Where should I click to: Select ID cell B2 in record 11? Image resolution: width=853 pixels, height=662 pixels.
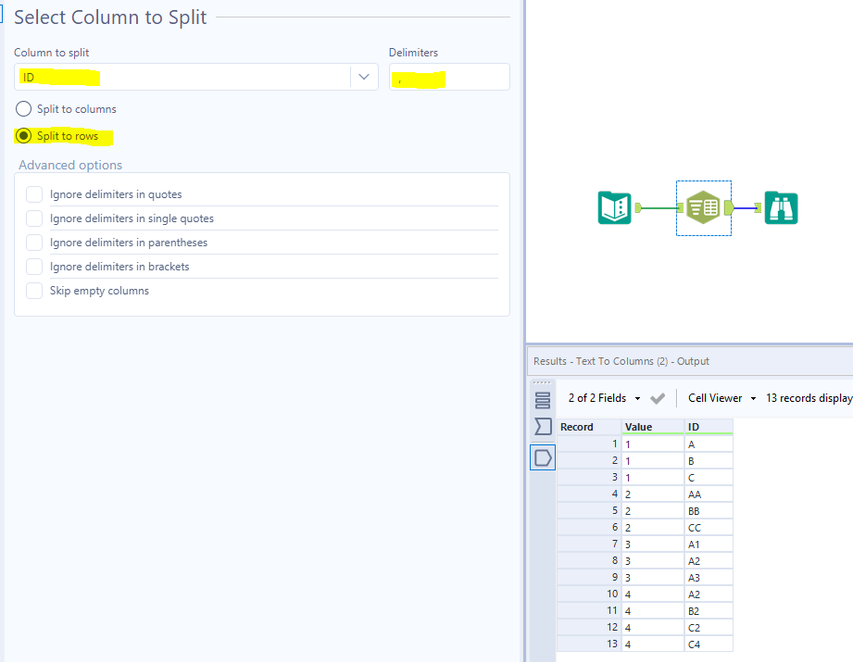(708, 611)
